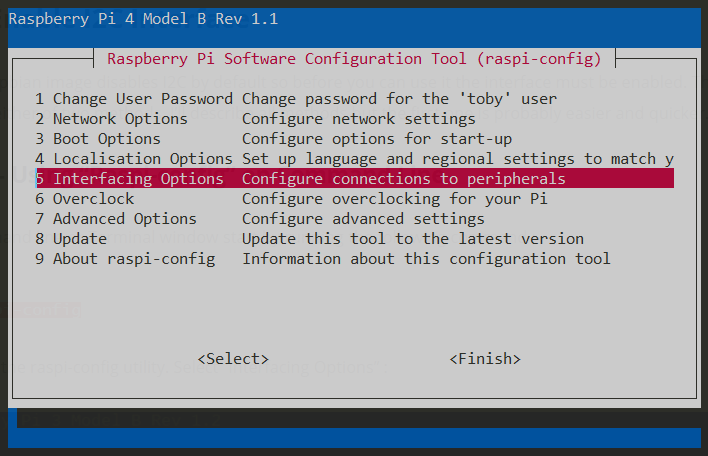The height and width of the screenshot is (456, 708).
Task: Click the 'Configure overclocking for your Pi' description
Action: pyautogui.click(x=395, y=199)
